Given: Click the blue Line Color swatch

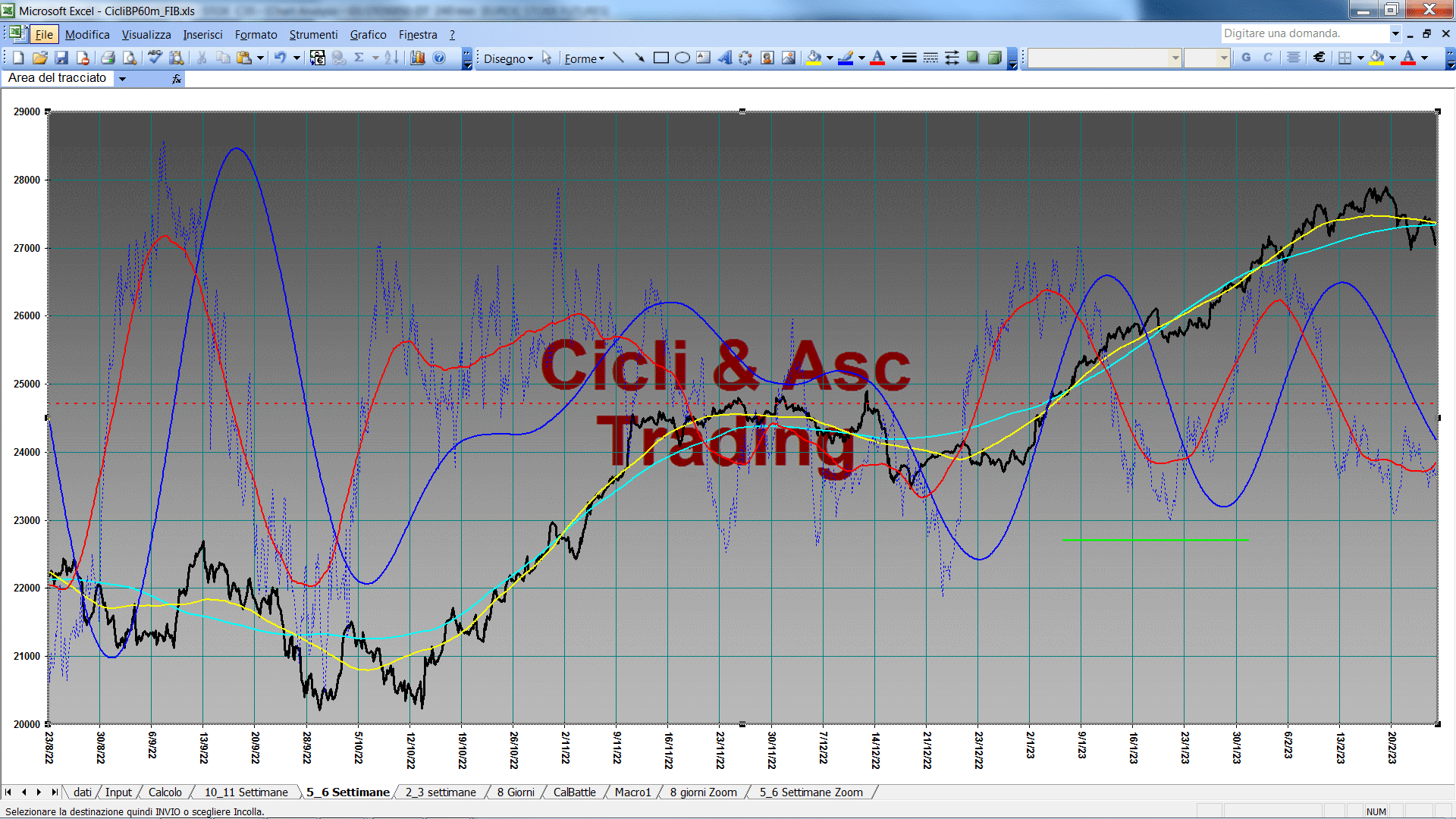Looking at the screenshot, I should 846,58.
